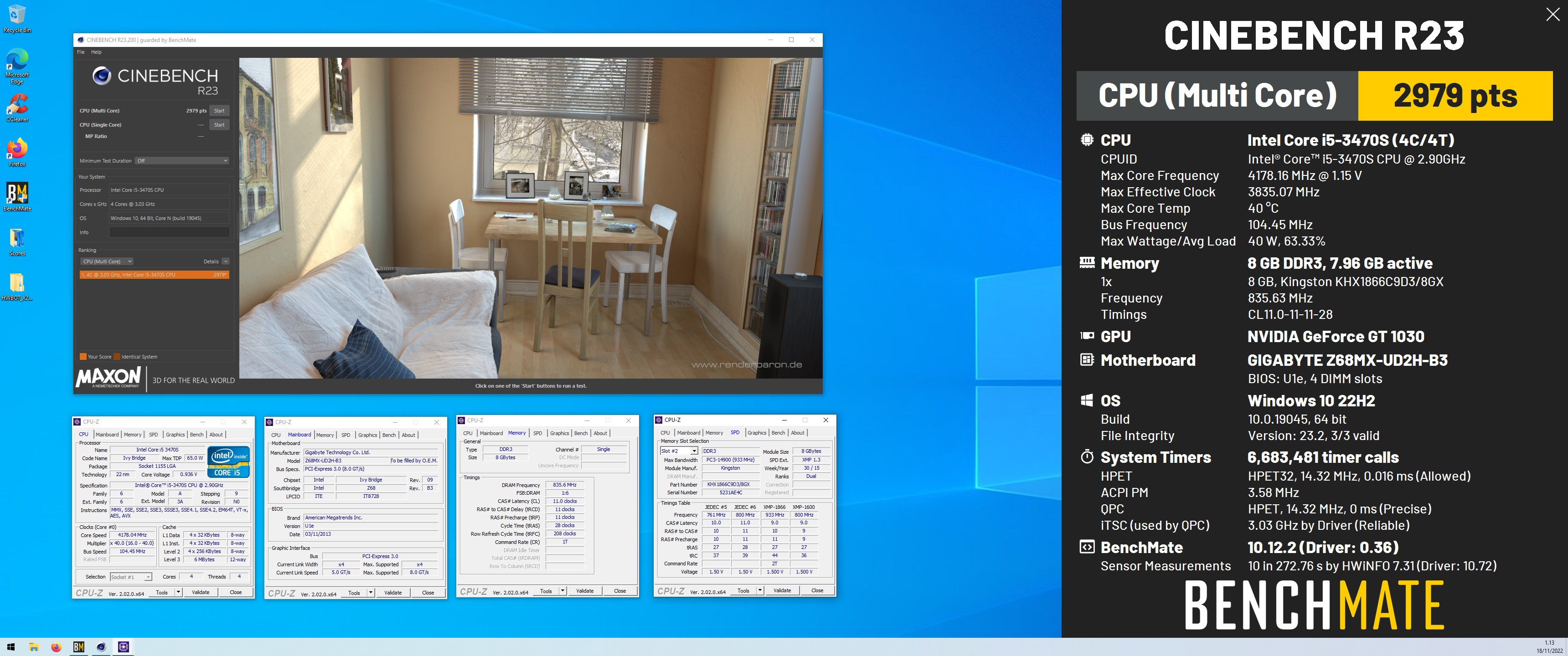This screenshot has height=656, width=1568.
Task: Activate the CPU-Z taskbar icon
Action: coord(124,647)
